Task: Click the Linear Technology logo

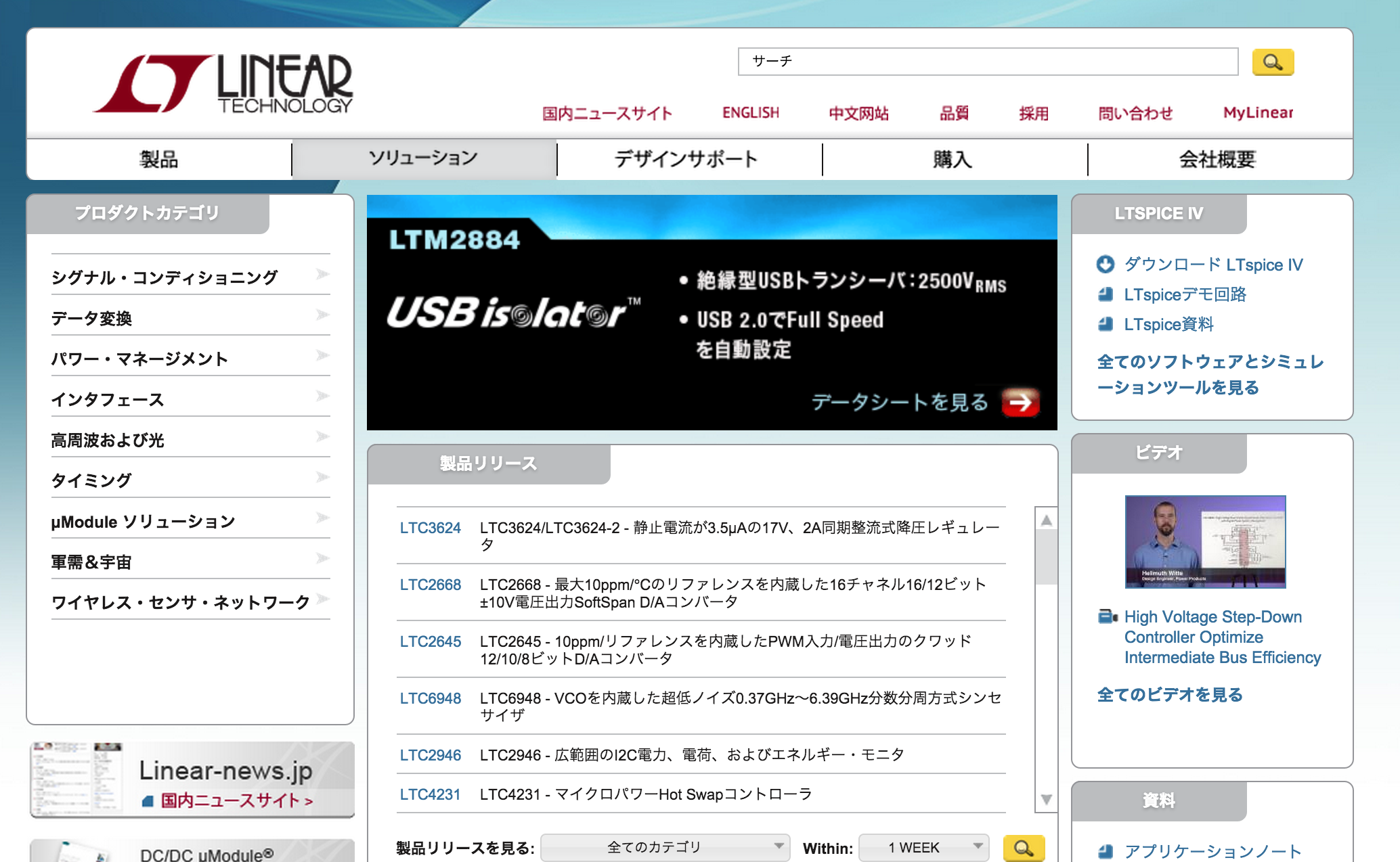Action: [x=223, y=84]
